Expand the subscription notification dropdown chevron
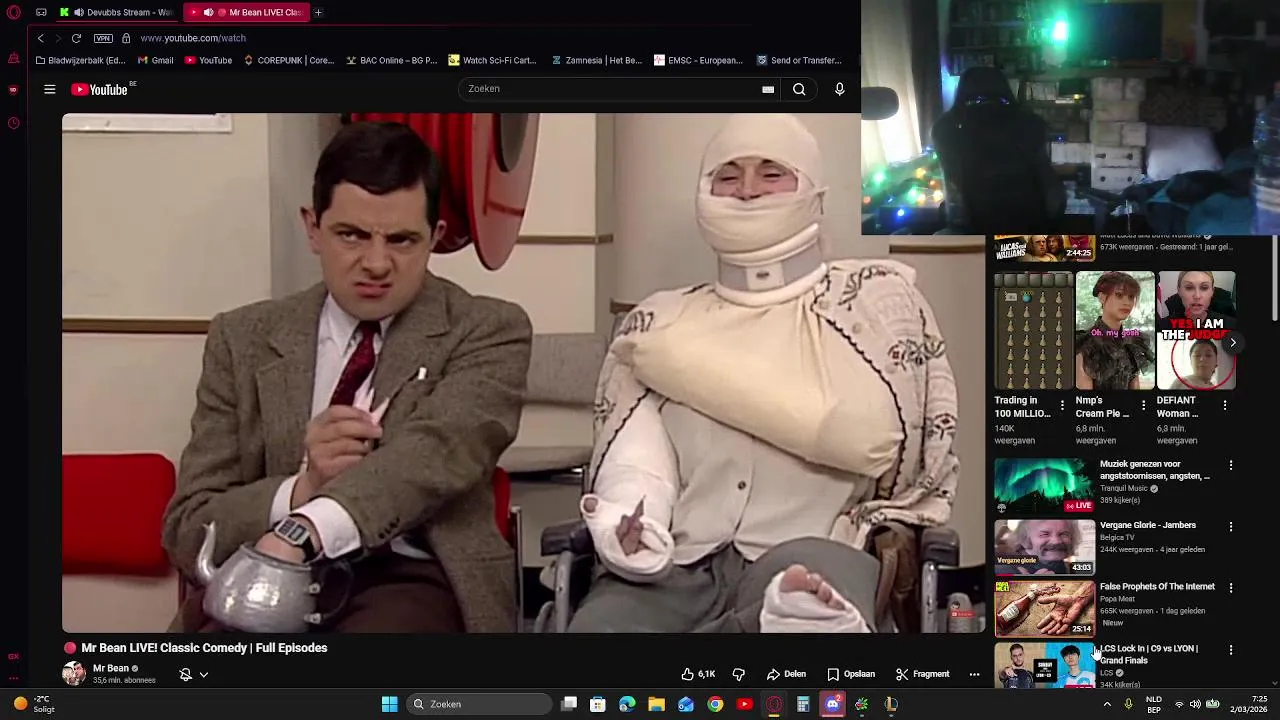The image size is (1280, 720). pos(204,674)
